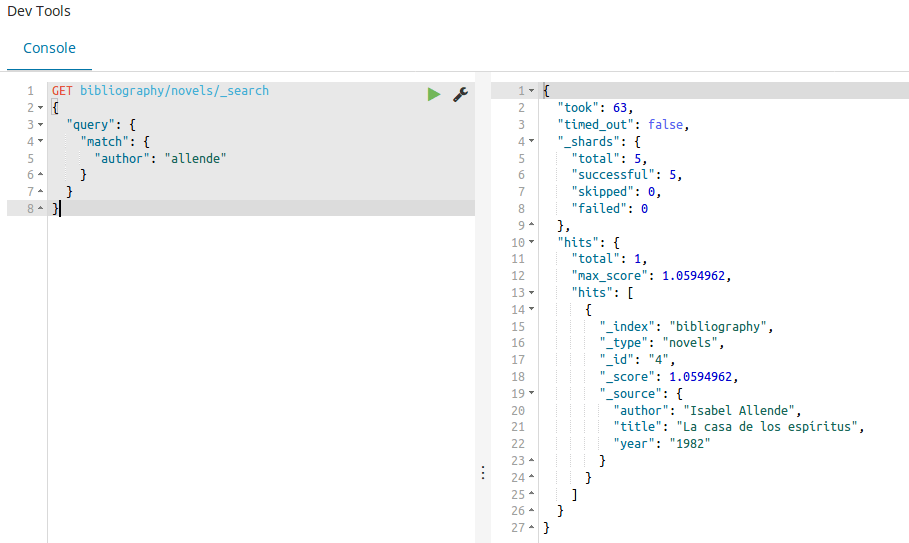Click the "Isabel Allende" author value

(x=739, y=410)
